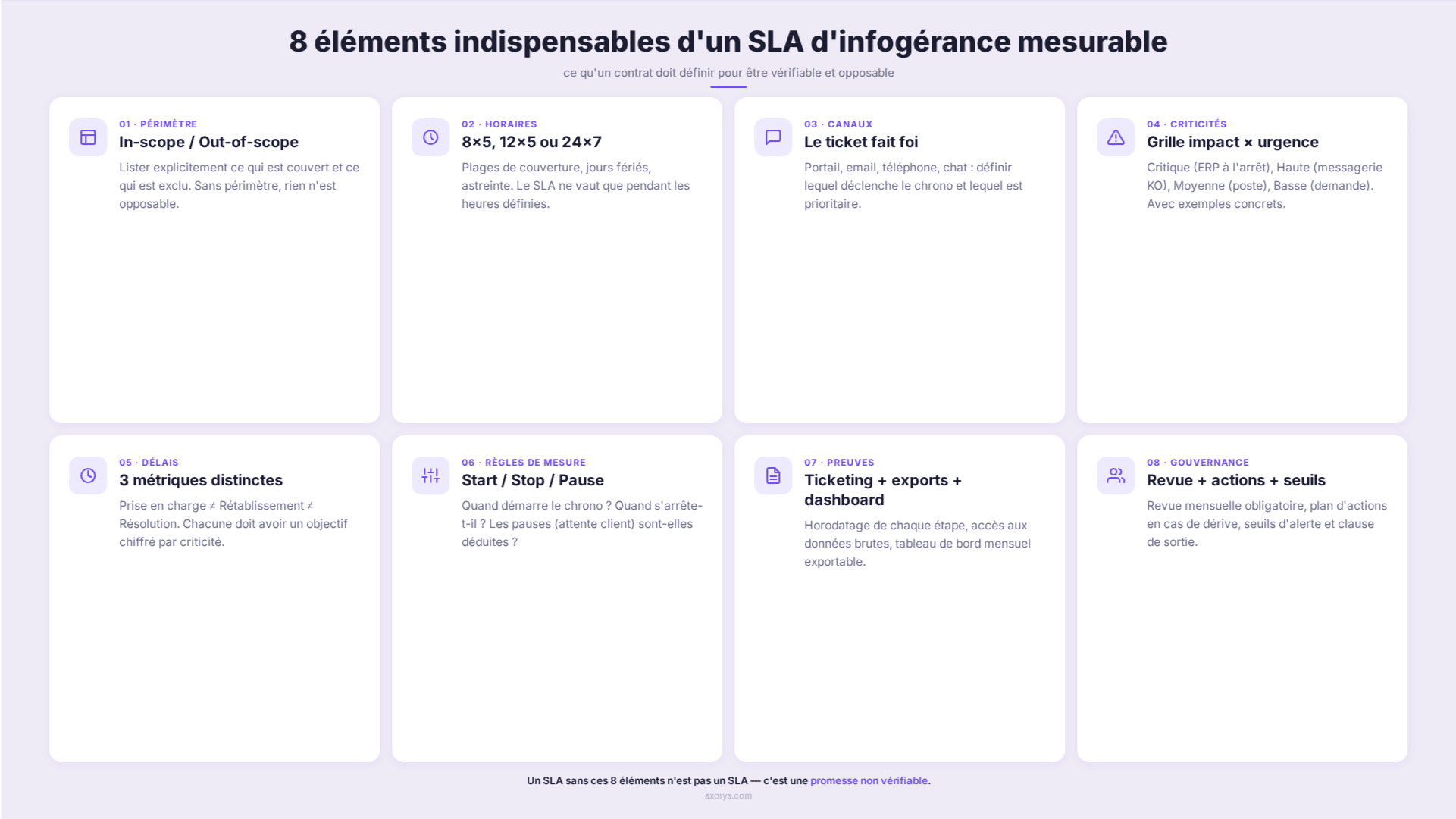Click the subtitle 'ce qu'un contrat doit définir'
Screen dimensions: 1456x819
(728, 73)
